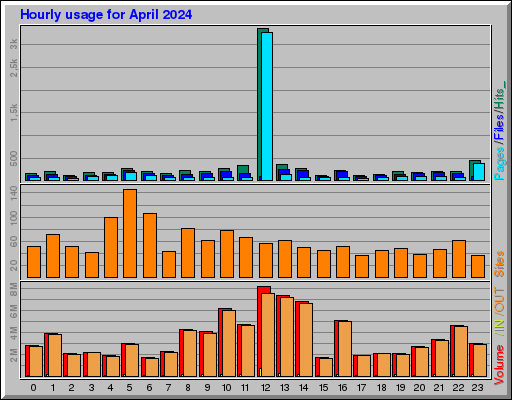Click the red hour 12 volume bar top
The height and width of the screenshot is (400, 512).
(x=264, y=289)
